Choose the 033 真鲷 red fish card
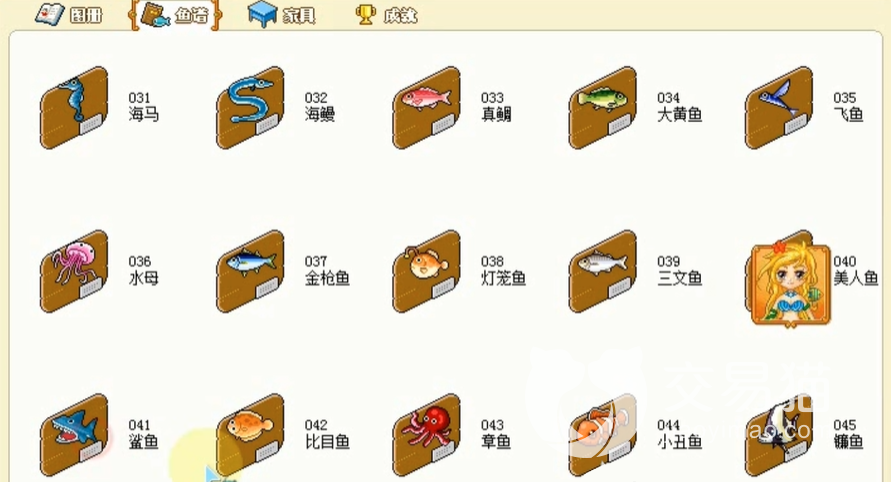 (426, 108)
